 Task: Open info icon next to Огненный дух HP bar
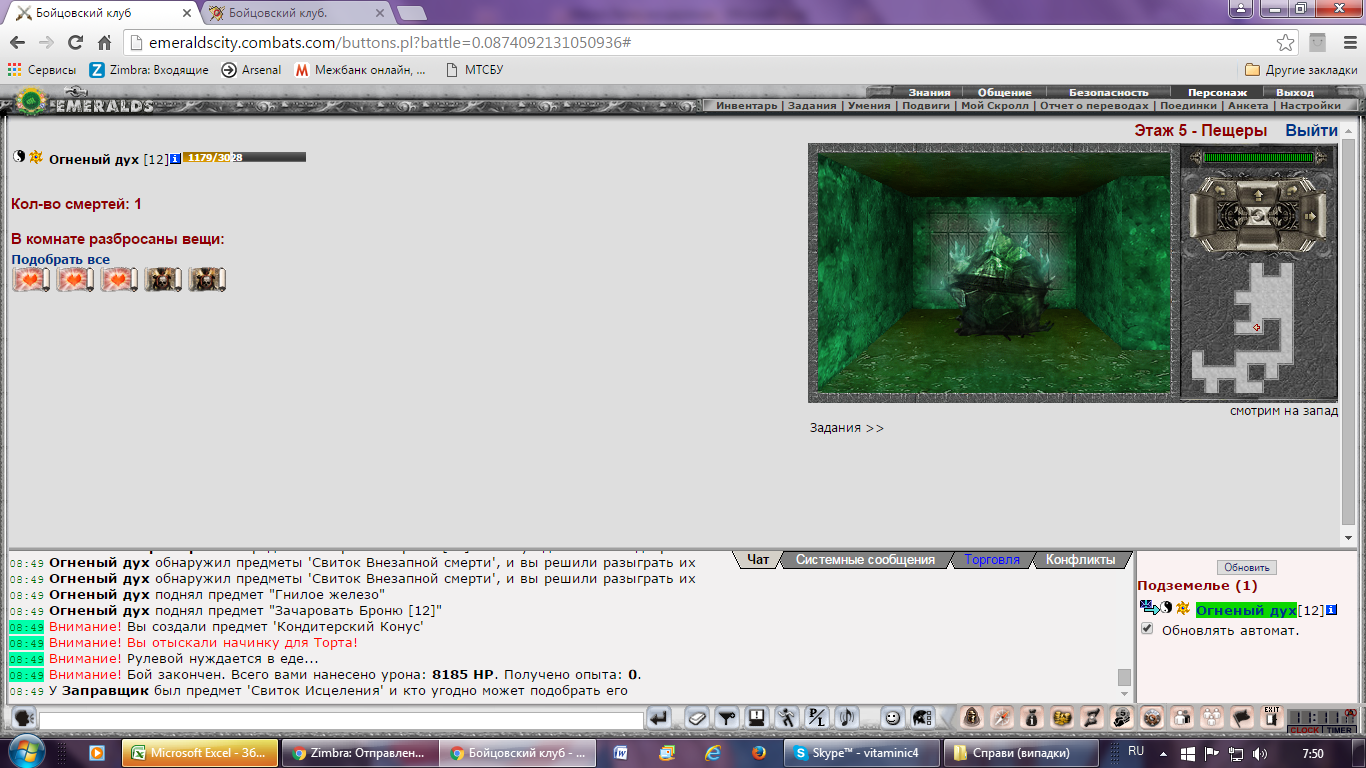(175, 158)
